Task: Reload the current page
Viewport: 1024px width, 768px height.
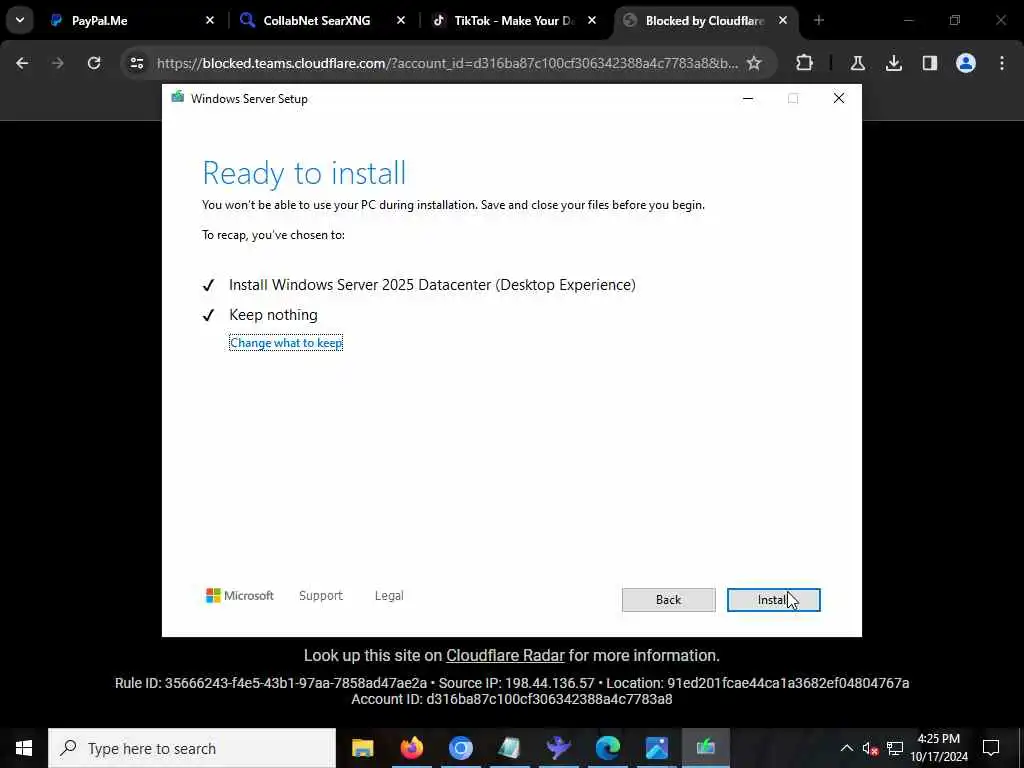Action: (94, 63)
